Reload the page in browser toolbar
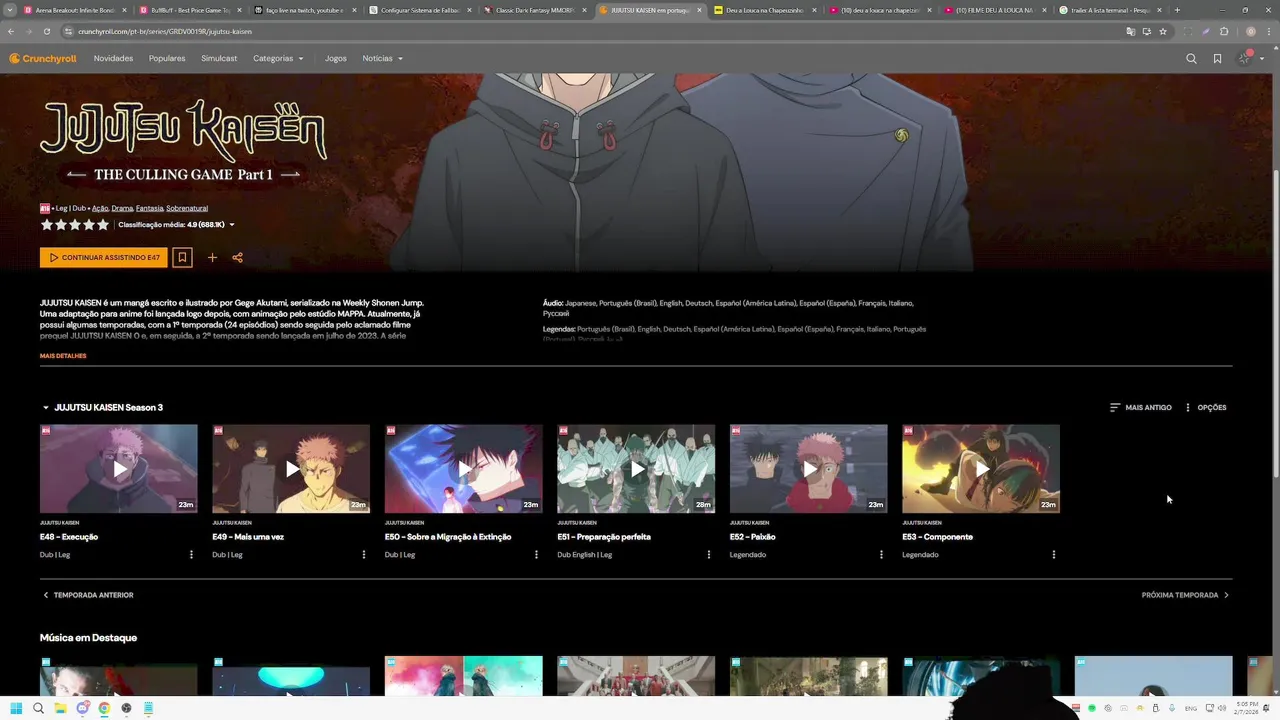 (46, 31)
